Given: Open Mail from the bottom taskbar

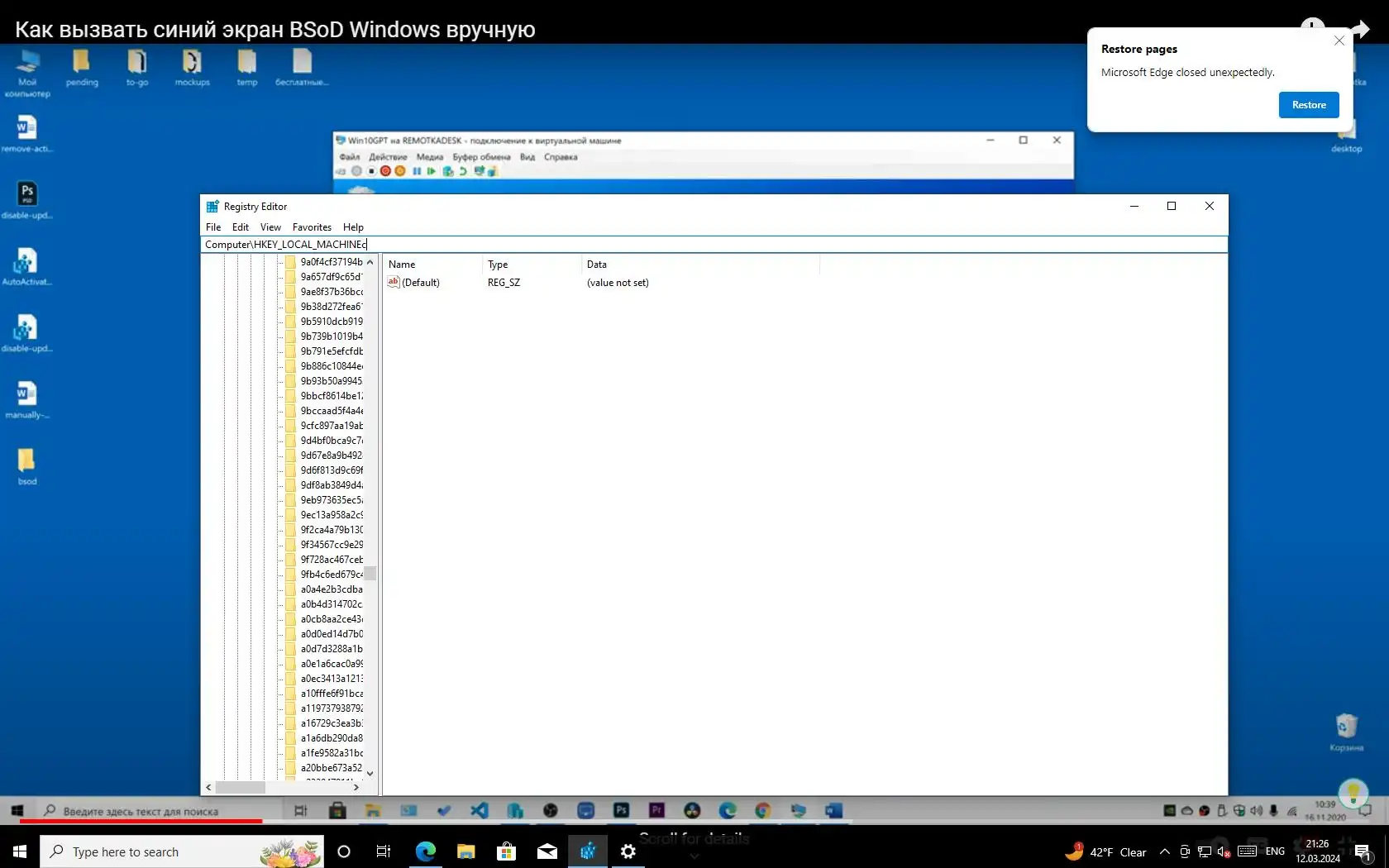Looking at the screenshot, I should click(547, 851).
